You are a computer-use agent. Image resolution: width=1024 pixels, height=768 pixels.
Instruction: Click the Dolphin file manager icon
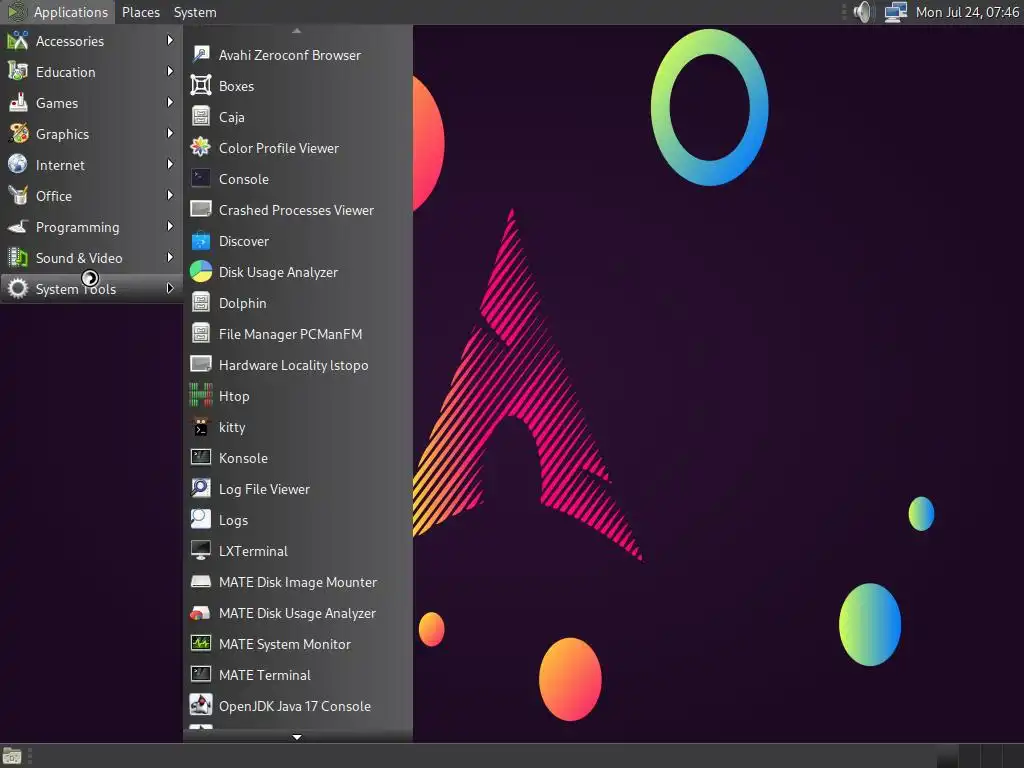click(200, 303)
